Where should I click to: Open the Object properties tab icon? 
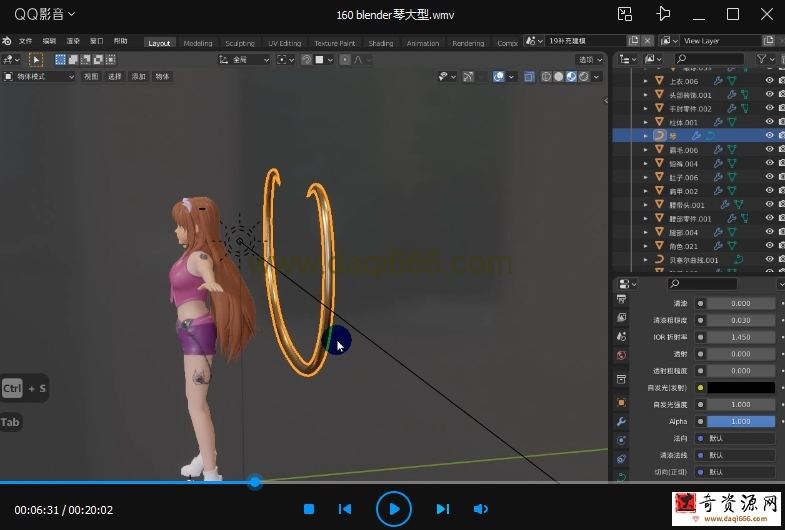[621, 402]
